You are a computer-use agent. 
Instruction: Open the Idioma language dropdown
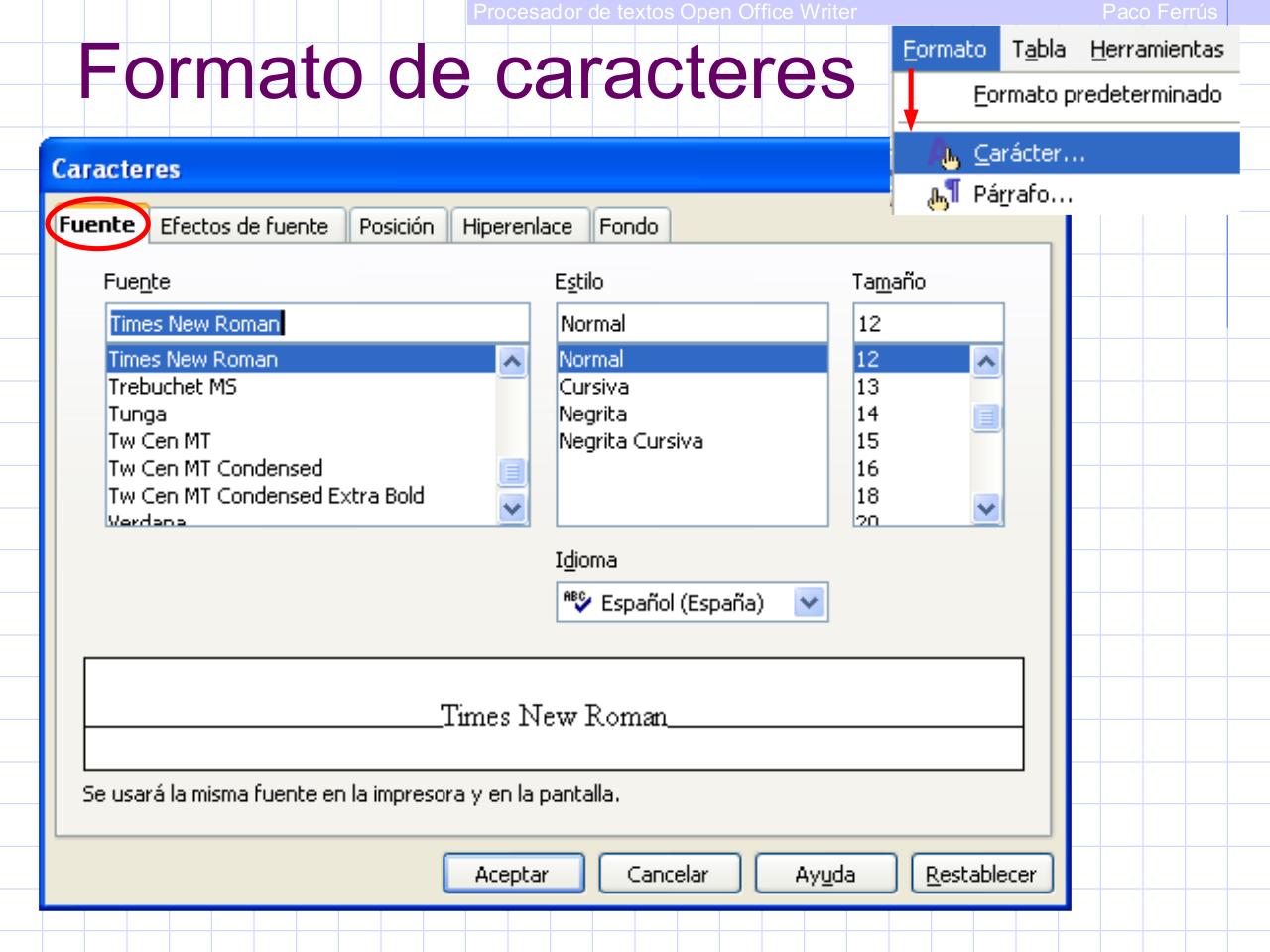810,601
